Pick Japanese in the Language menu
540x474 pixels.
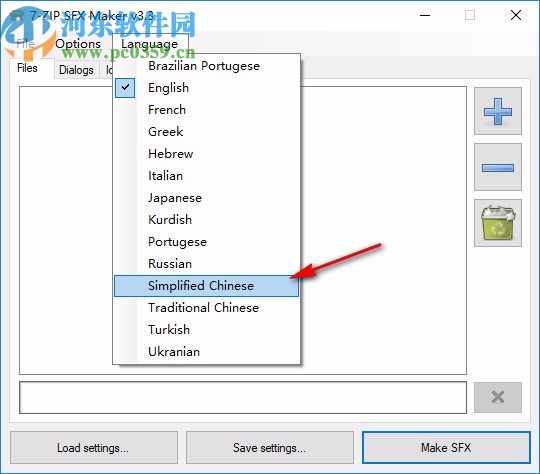206,198
